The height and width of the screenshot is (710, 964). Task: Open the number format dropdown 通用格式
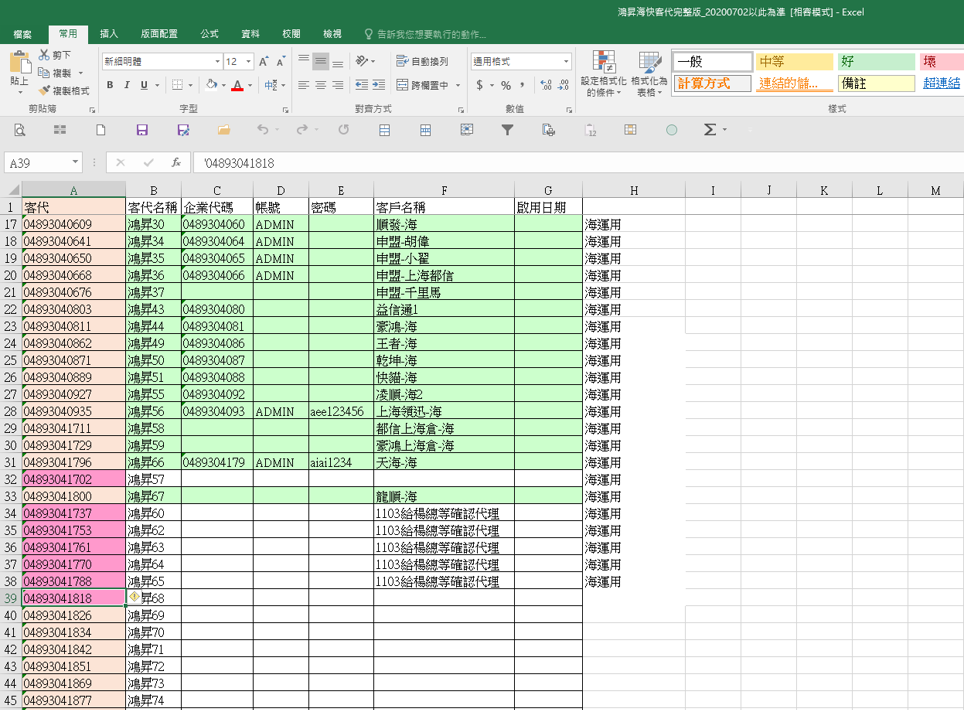565,62
